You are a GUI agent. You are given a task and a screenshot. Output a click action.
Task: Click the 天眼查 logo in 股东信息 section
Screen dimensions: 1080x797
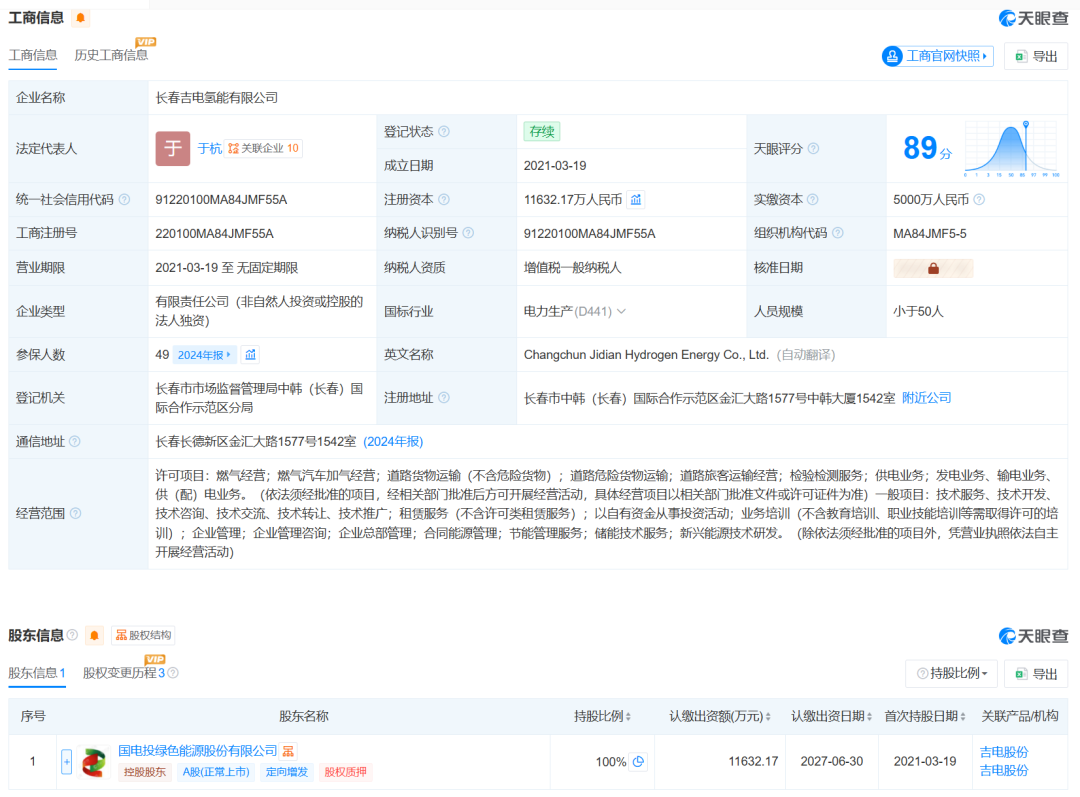(1033, 636)
